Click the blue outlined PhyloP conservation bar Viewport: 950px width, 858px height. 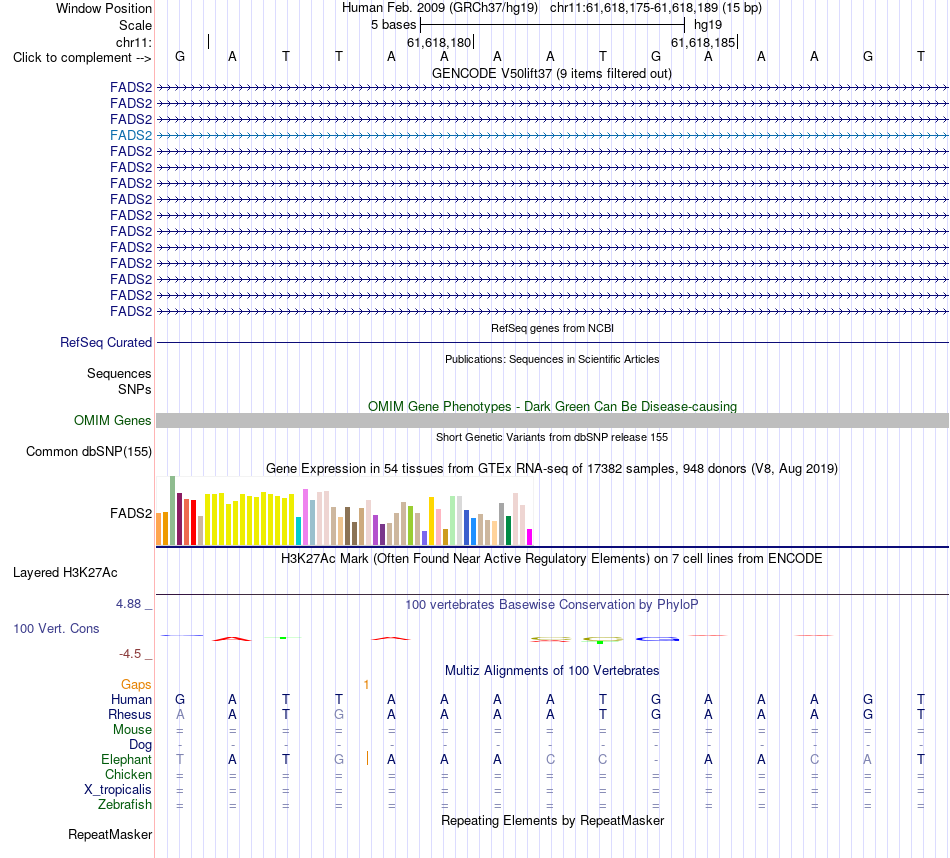657,639
